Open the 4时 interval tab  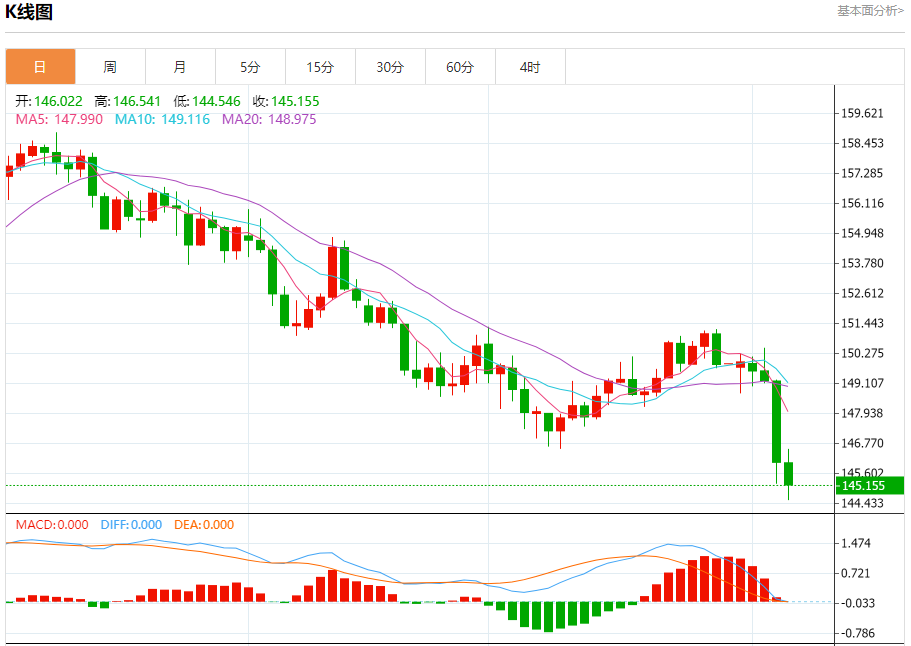click(x=530, y=67)
